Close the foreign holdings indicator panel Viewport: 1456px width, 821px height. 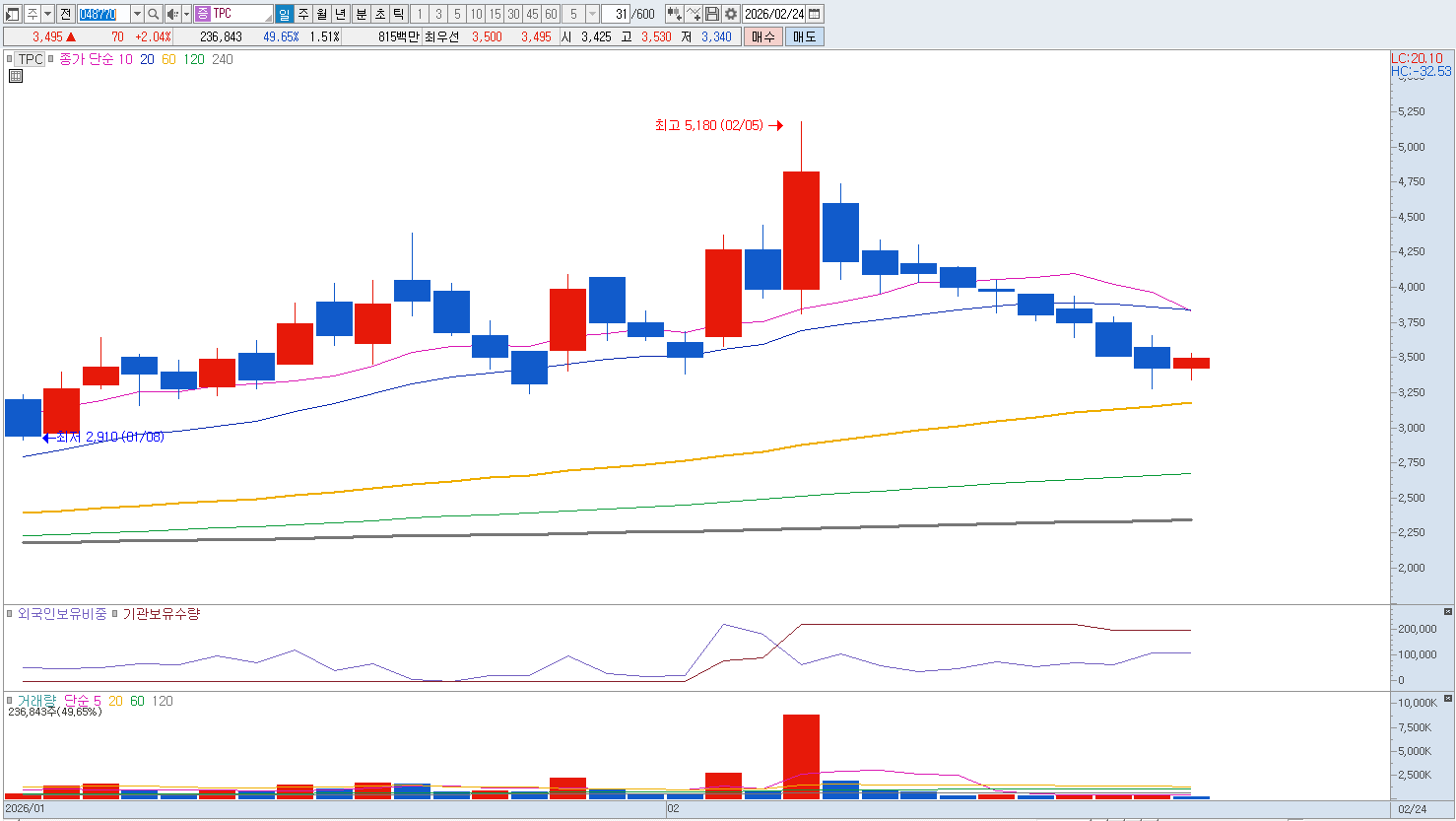pyautogui.click(x=1447, y=612)
